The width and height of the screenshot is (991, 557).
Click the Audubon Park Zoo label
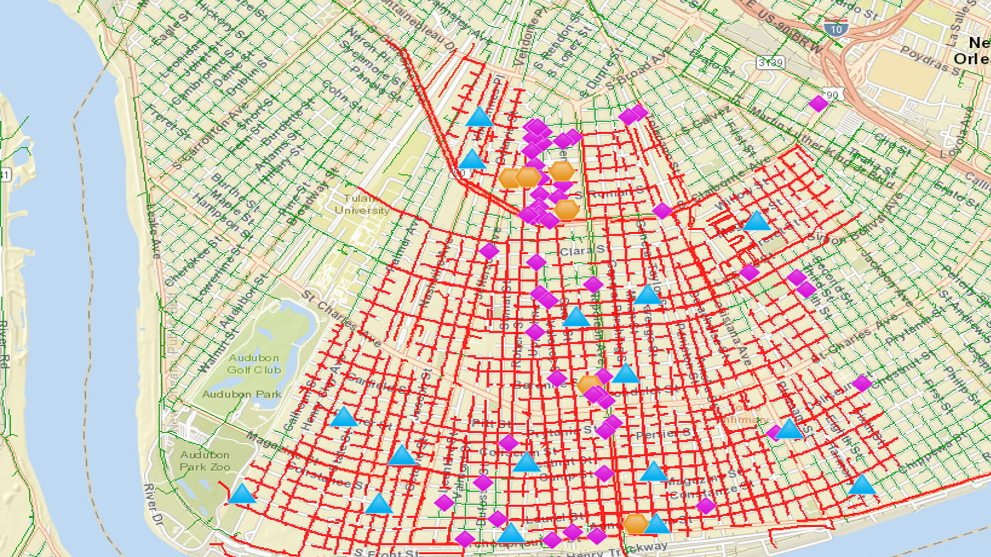(205, 461)
